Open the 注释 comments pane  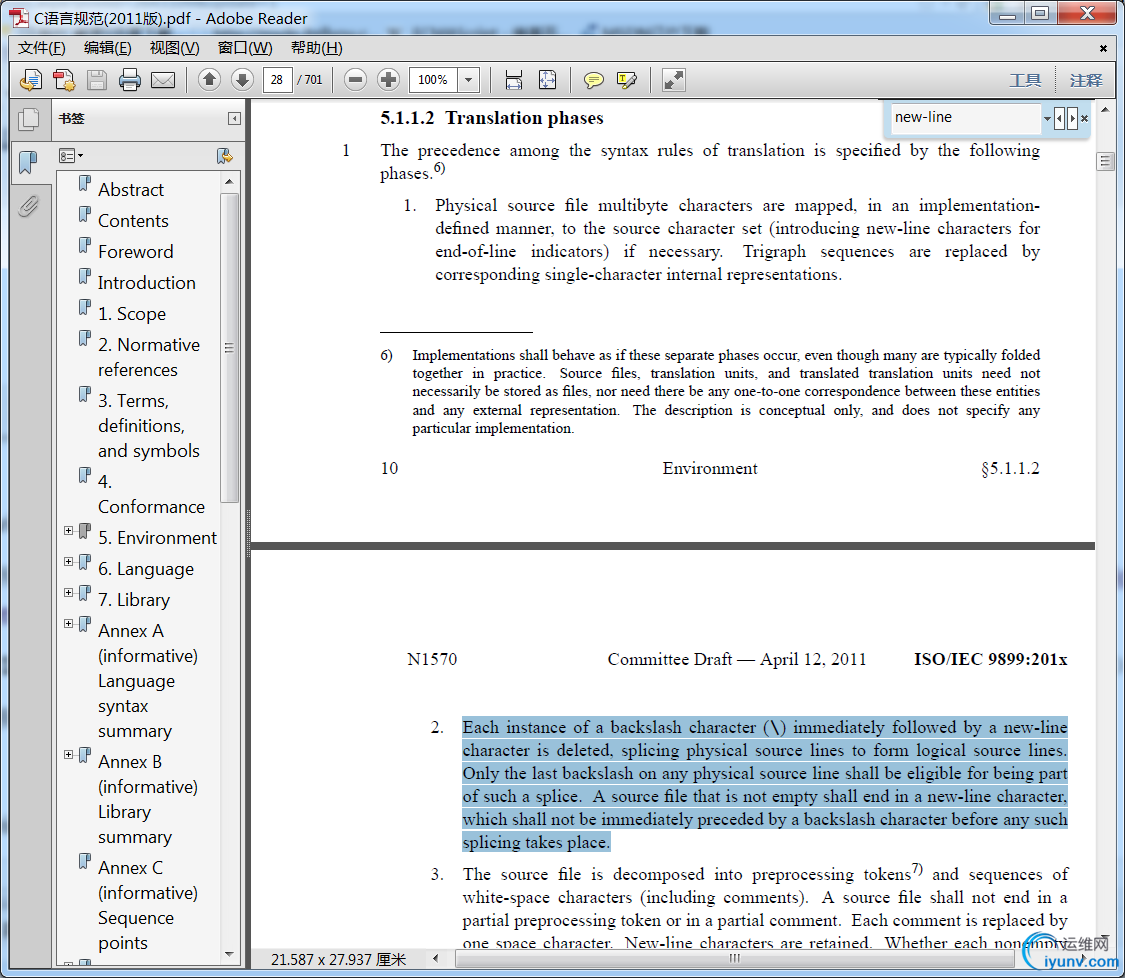coord(1086,80)
